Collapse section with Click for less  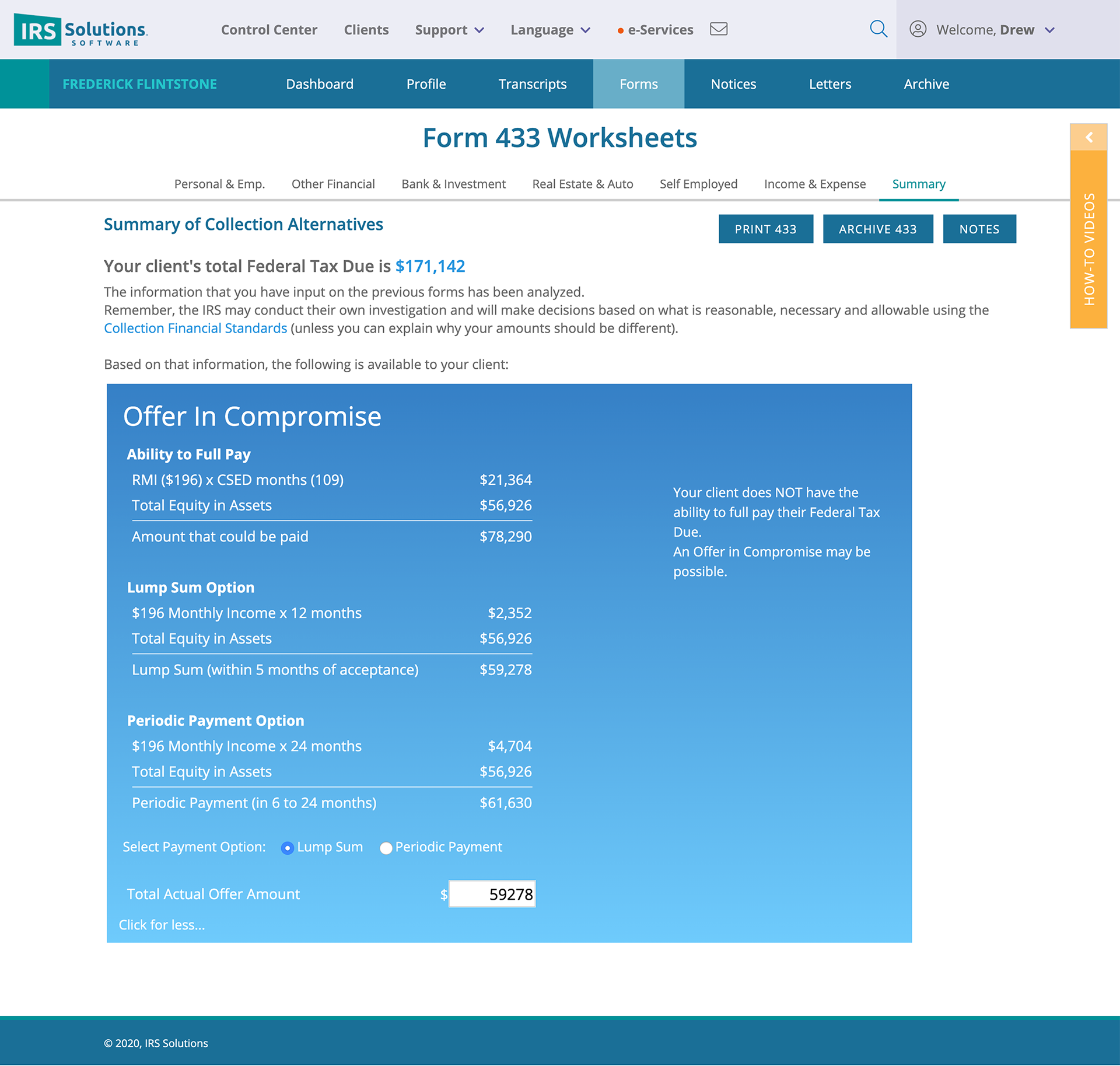162,925
